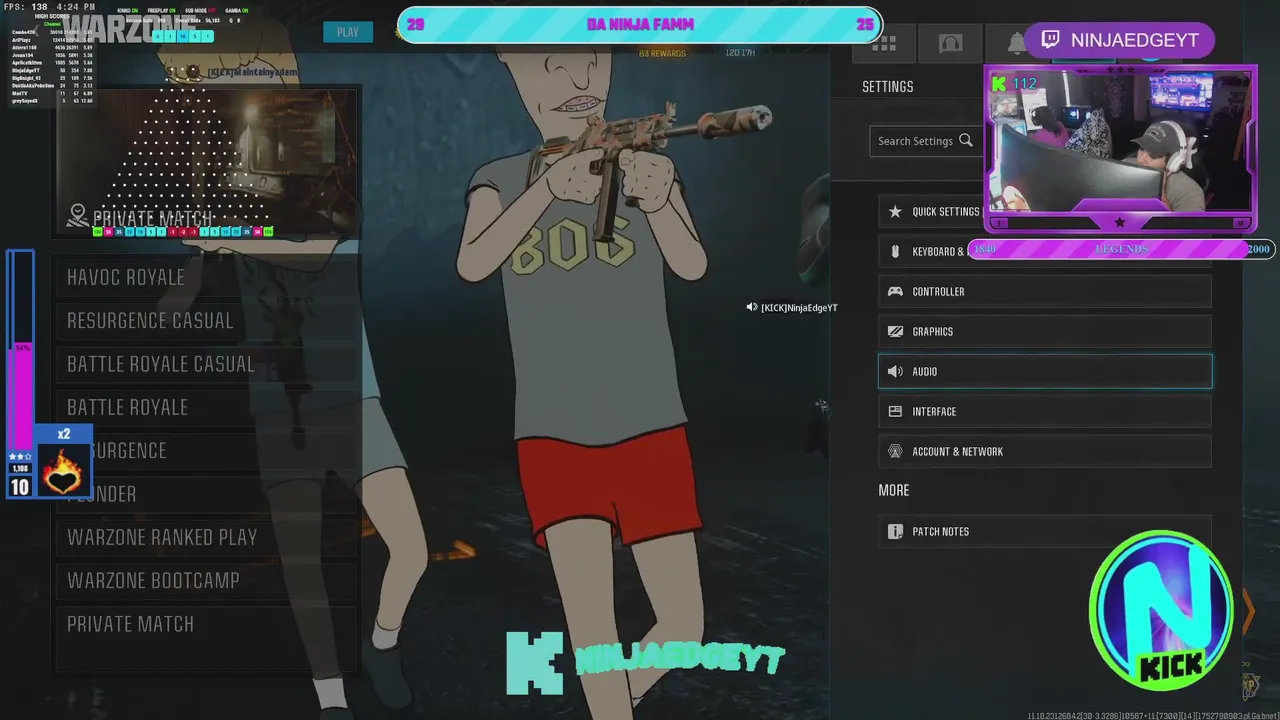Select Battle Royale Casual mode

point(206,364)
